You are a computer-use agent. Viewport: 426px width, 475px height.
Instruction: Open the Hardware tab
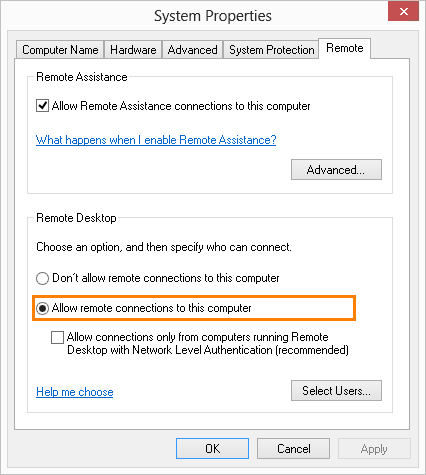(x=133, y=50)
